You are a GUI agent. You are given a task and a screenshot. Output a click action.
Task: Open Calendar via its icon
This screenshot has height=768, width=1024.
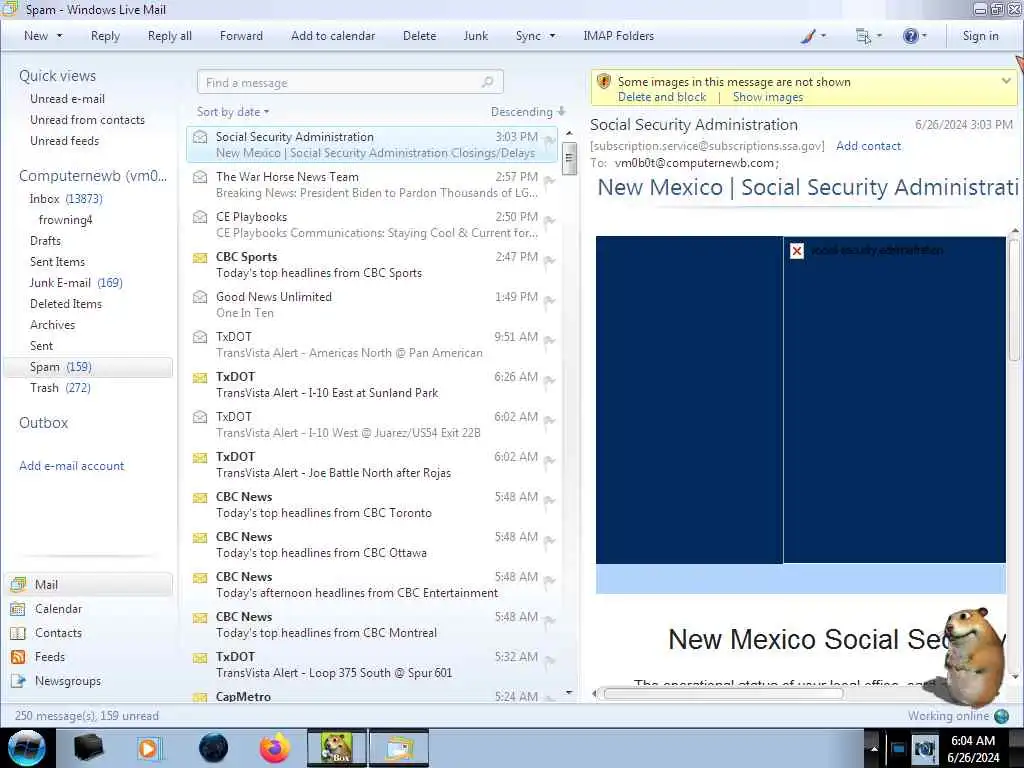tap(18, 609)
